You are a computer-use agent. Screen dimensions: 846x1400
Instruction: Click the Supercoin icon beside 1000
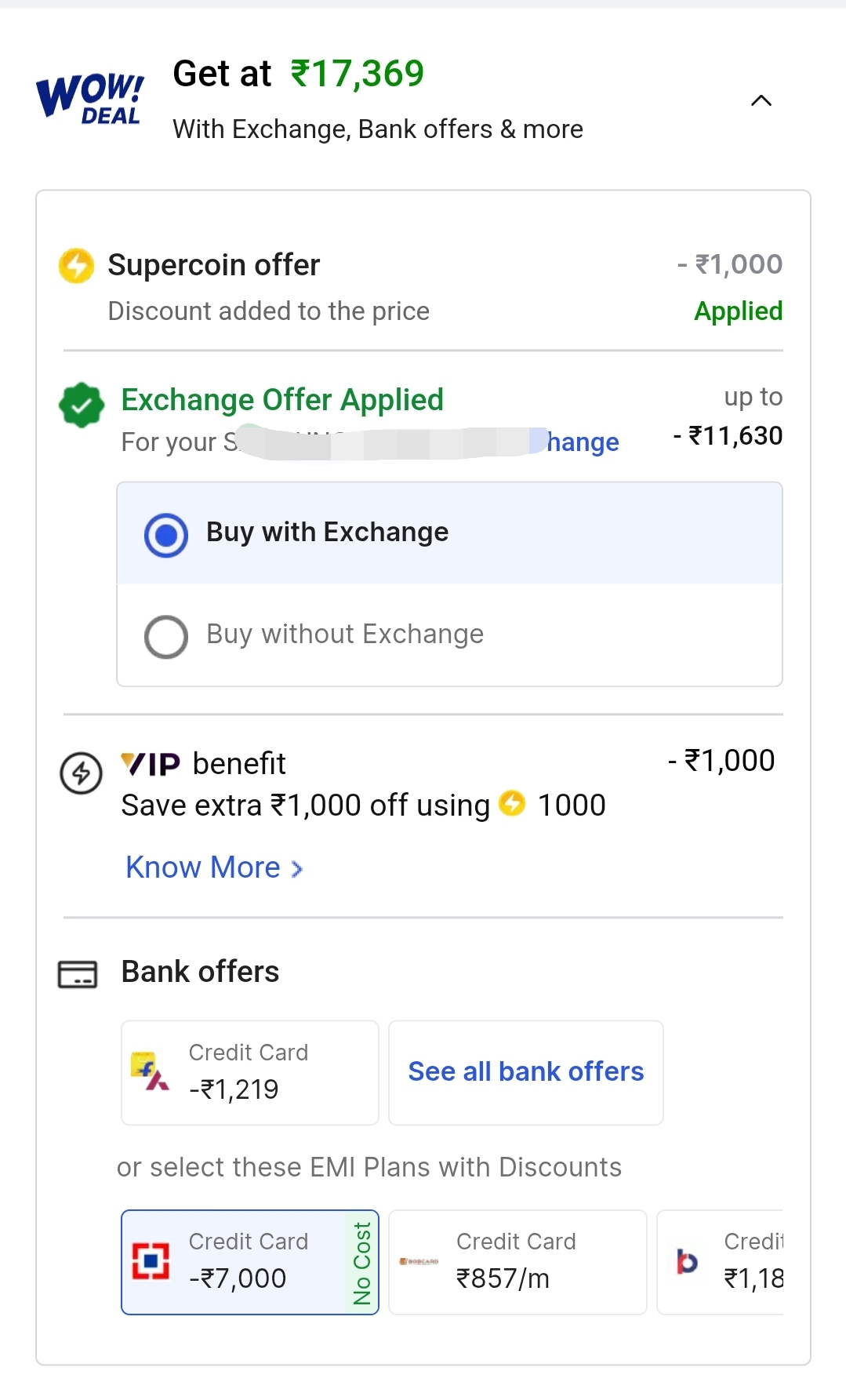click(512, 803)
